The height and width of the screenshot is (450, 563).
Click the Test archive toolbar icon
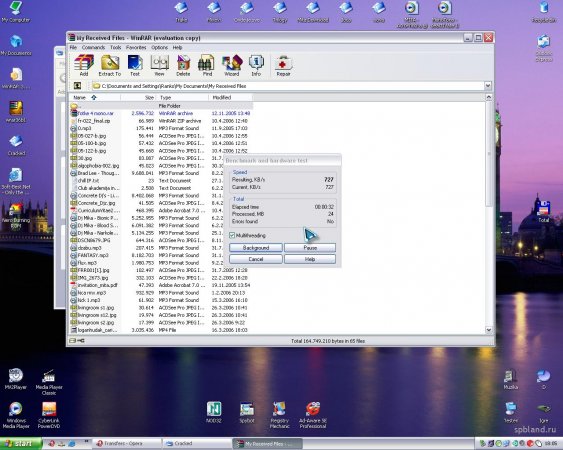135,65
